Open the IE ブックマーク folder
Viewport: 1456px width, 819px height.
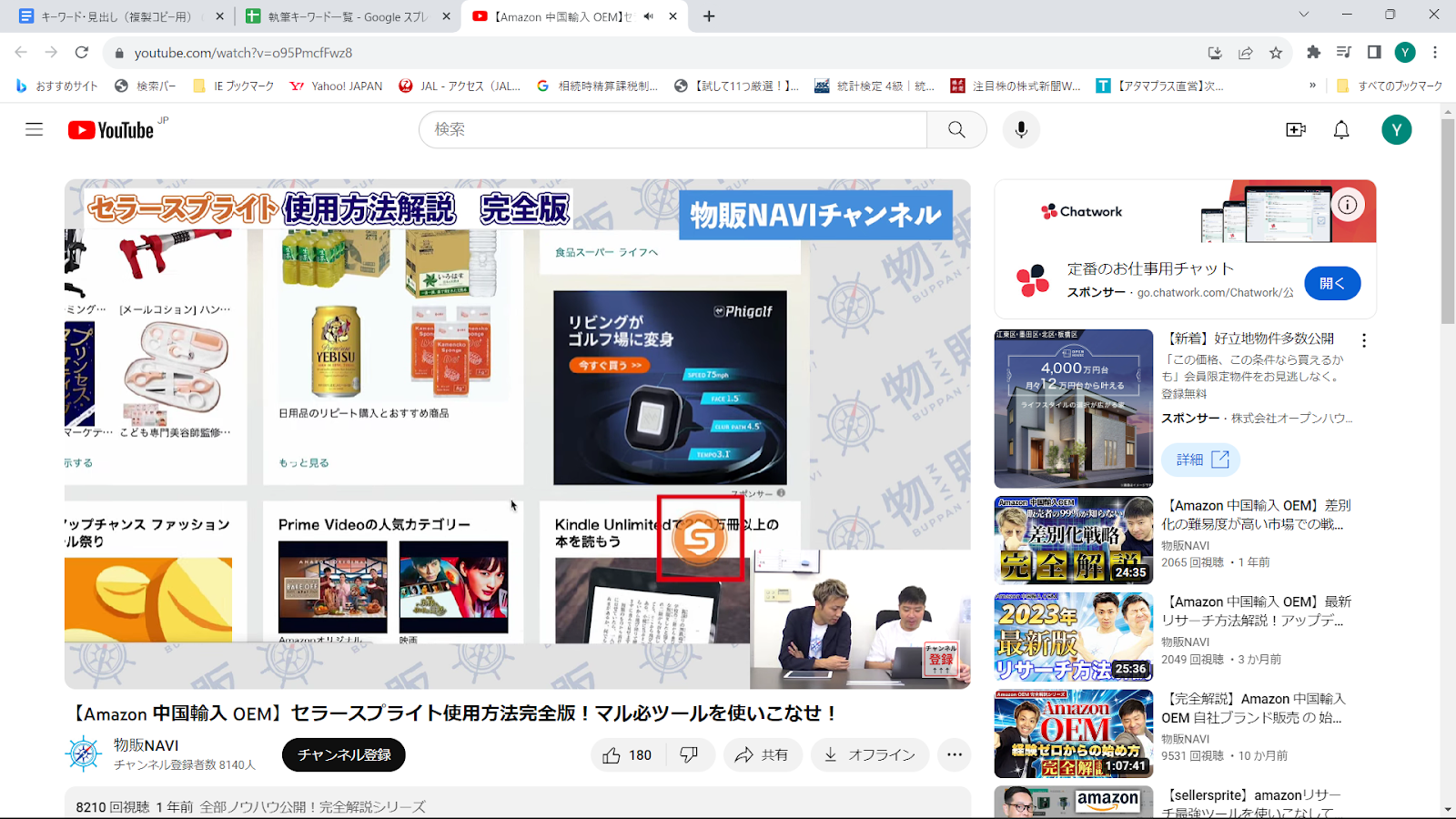[234, 86]
